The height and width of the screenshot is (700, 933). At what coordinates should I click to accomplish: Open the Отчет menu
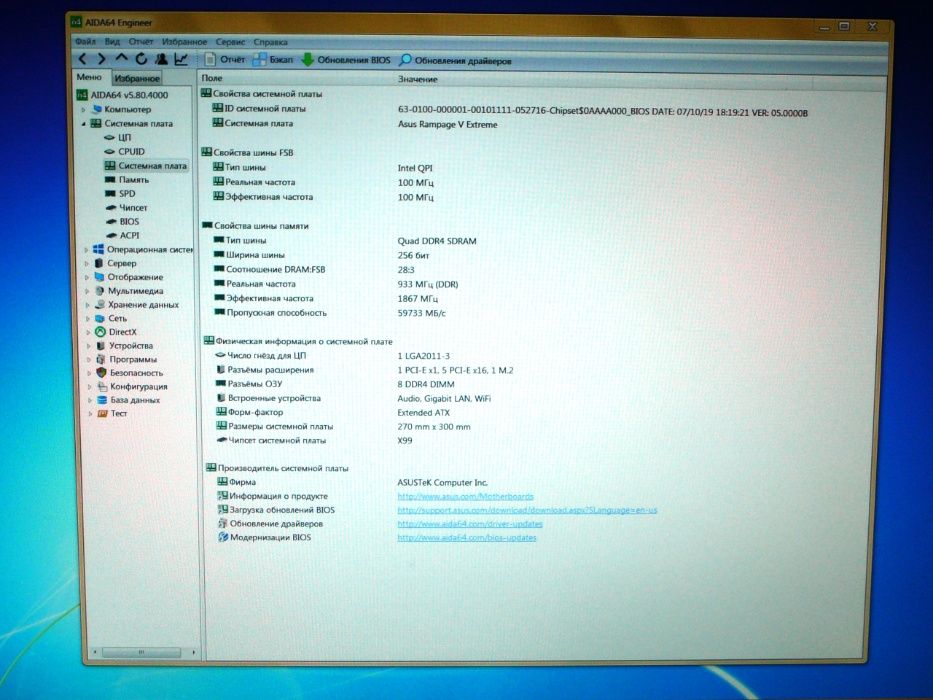[x=141, y=42]
